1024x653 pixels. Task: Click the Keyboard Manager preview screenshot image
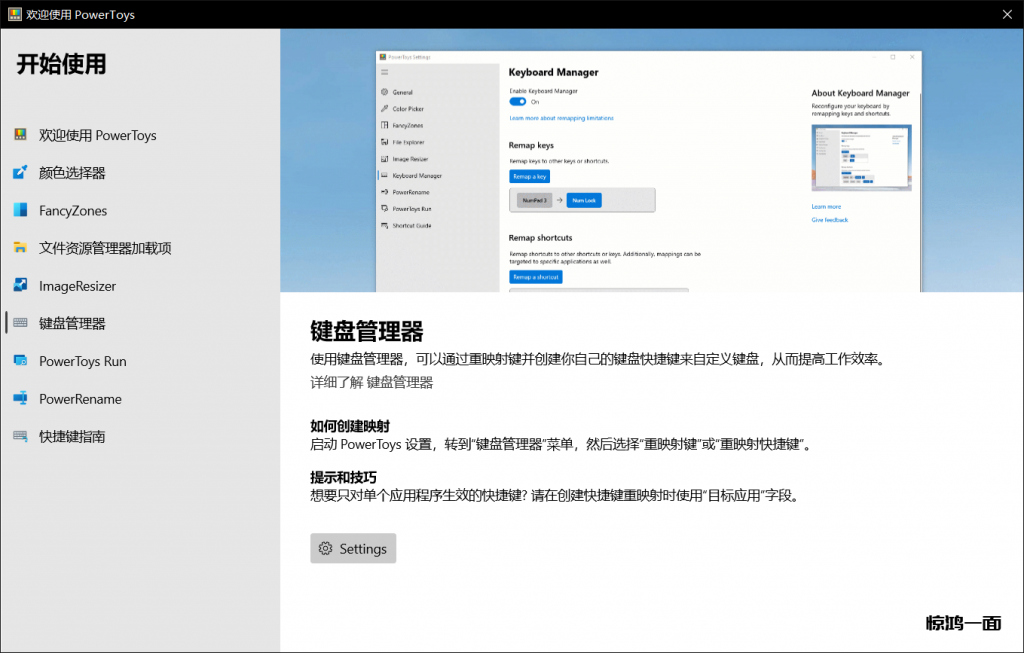point(650,170)
